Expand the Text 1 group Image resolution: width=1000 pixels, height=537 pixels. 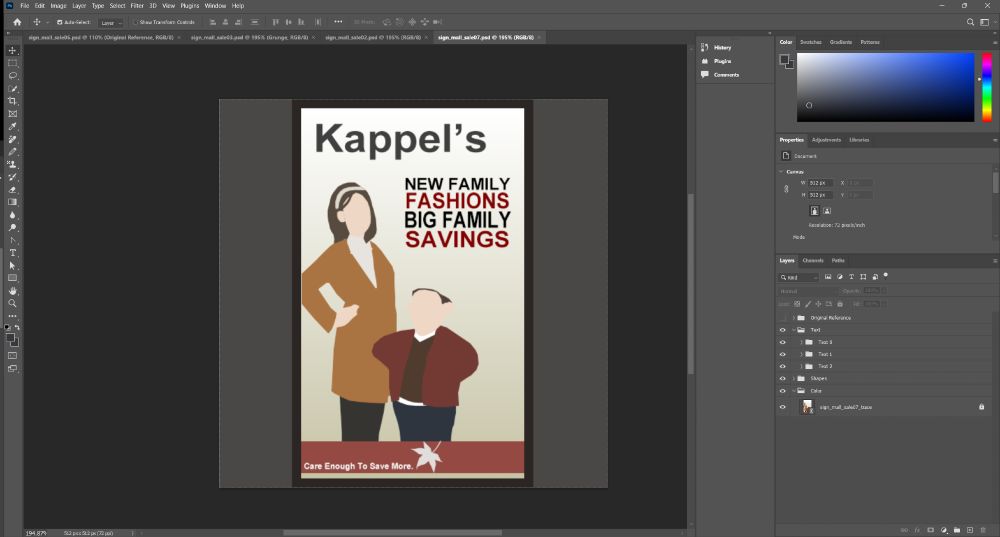point(802,354)
